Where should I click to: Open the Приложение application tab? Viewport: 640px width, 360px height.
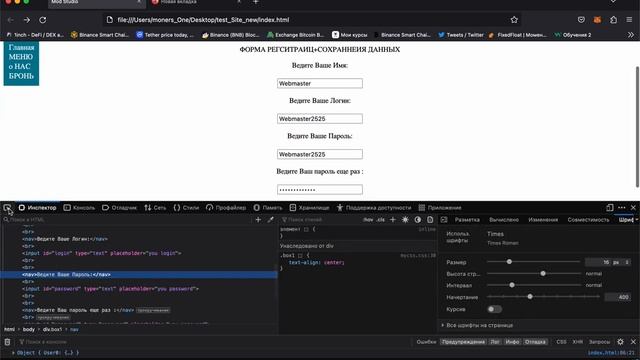[x=440, y=208]
